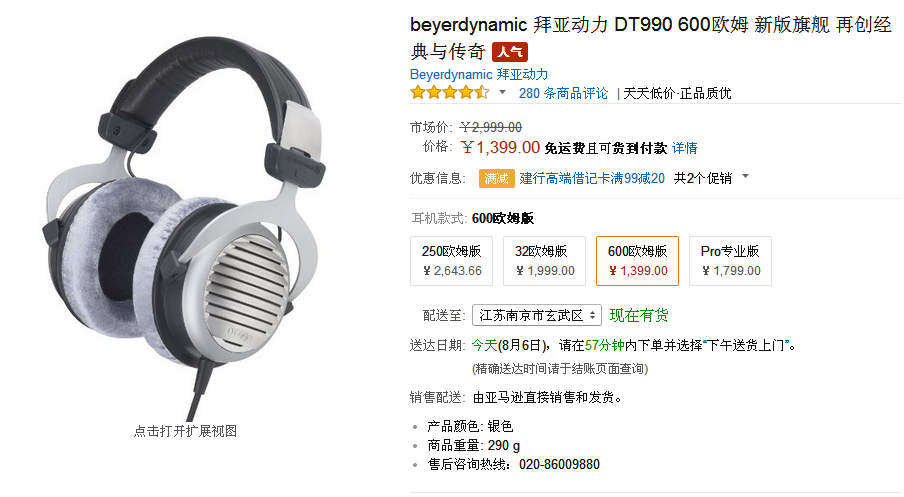This screenshot has height=497, width=904.
Task: Click the orange 满减 promotion tag
Action: pos(496,178)
